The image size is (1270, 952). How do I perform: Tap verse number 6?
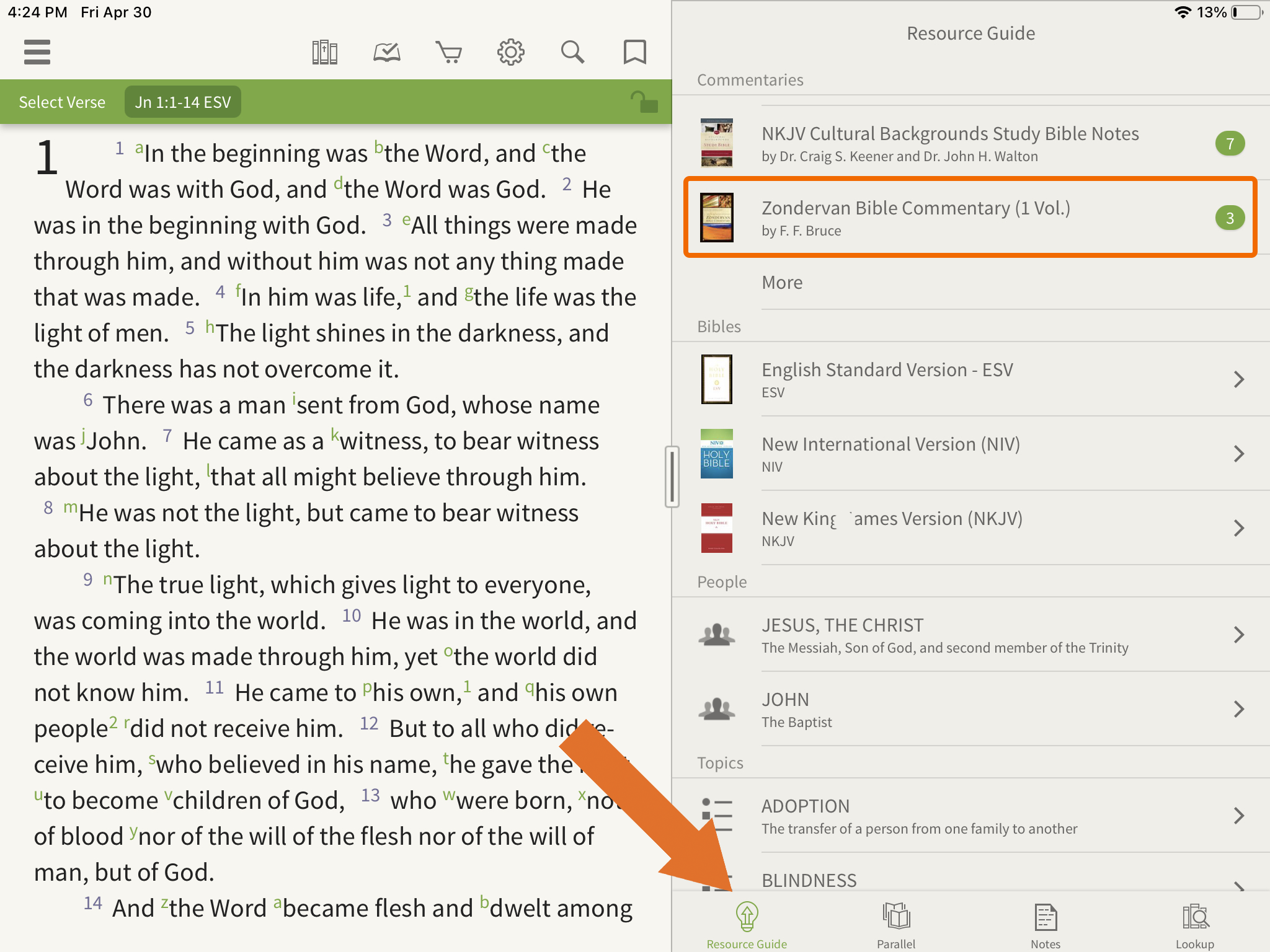click(x=88, y=400)
